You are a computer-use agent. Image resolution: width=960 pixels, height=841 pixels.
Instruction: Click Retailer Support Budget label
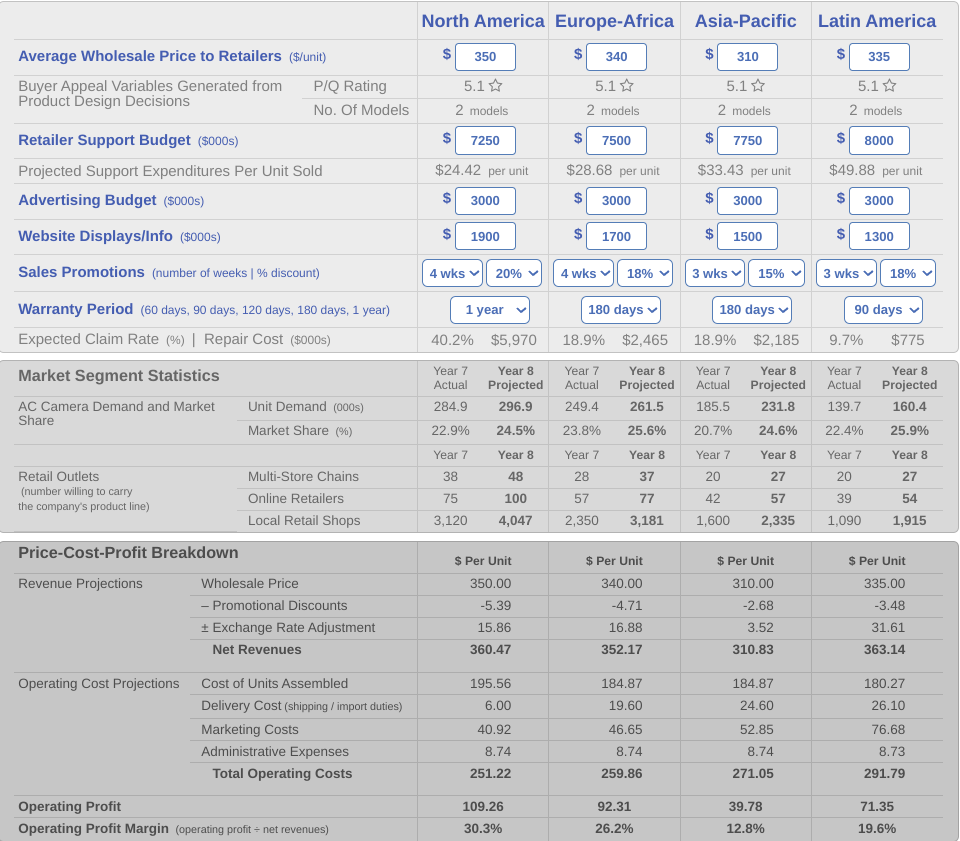click(x=105, y=140)
